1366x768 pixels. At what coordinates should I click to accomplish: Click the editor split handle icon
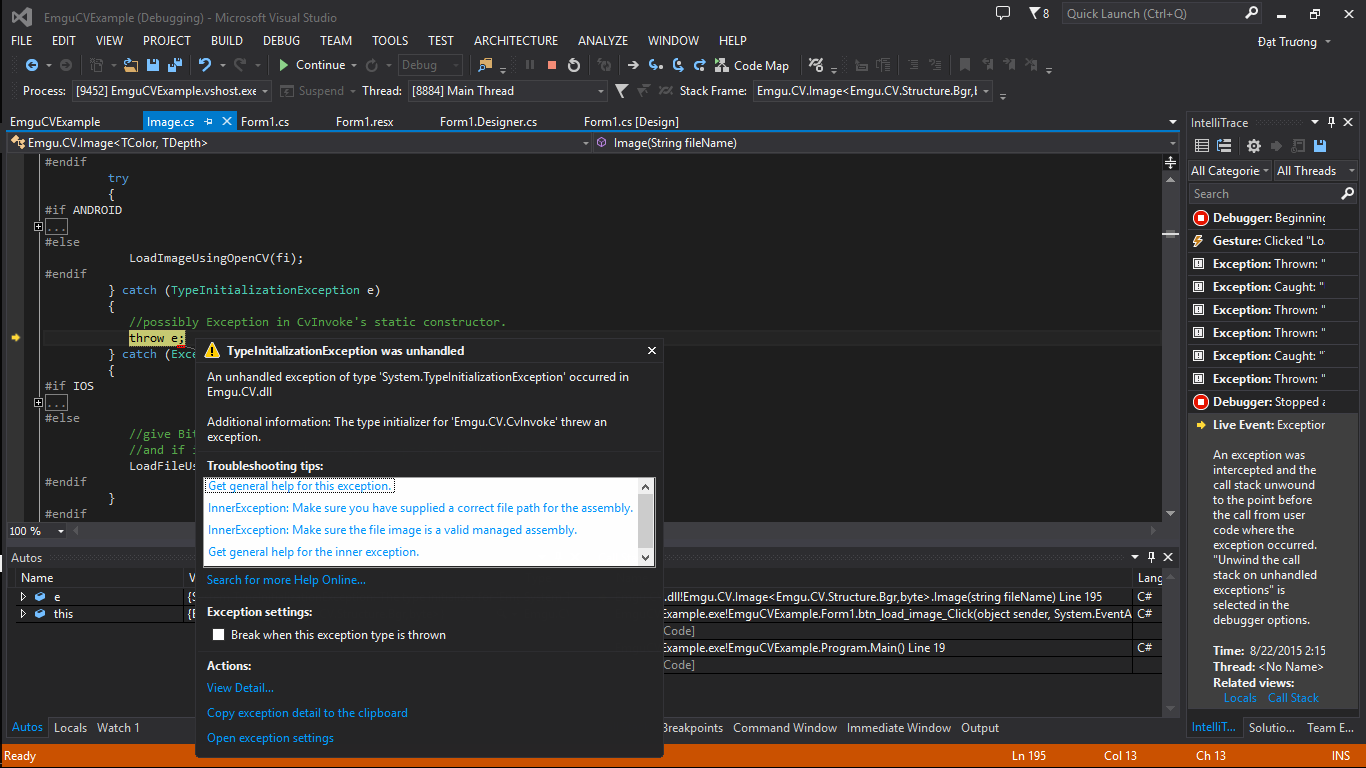(x=1172, y=161)
